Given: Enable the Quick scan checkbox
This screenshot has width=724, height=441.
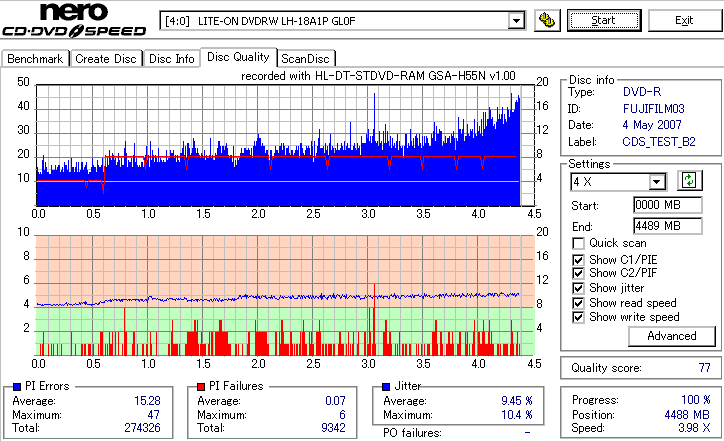Looking at the screenshot, I should [578, 243].
